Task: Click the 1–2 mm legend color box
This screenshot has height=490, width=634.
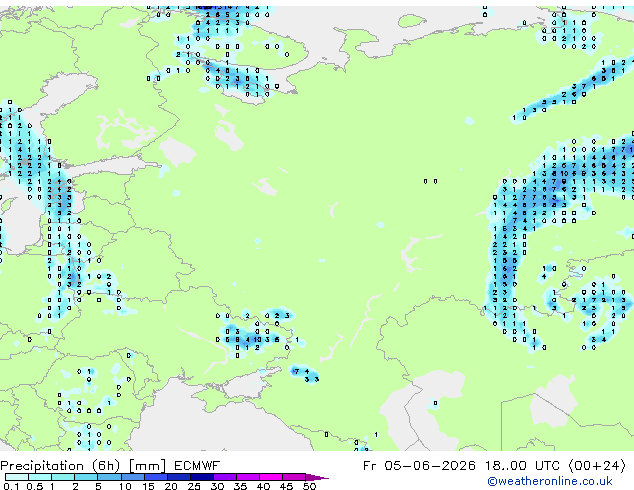Action: [x=63, y=477]
